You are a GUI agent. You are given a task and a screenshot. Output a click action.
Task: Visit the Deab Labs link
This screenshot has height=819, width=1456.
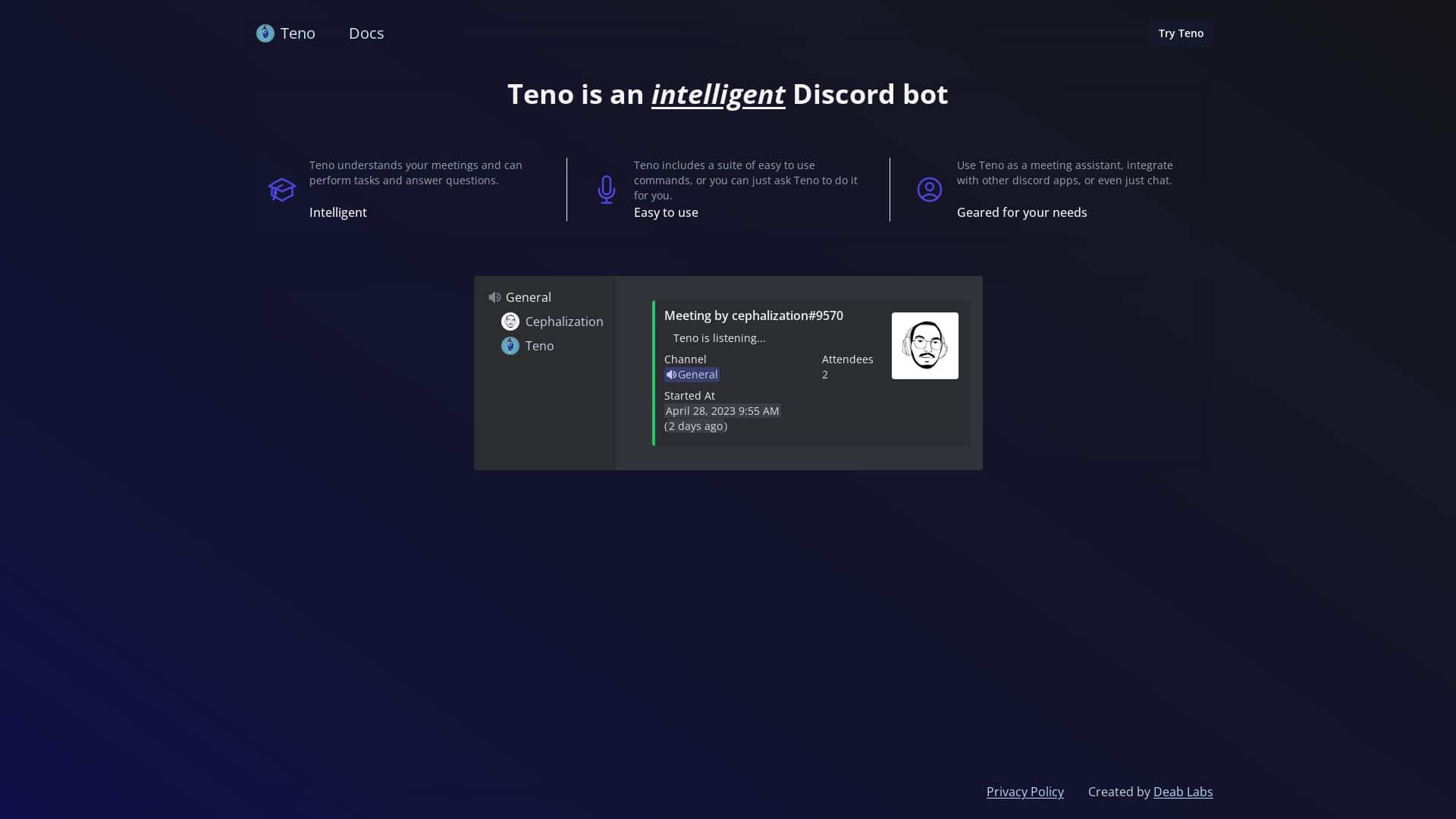pos(1183,791)
